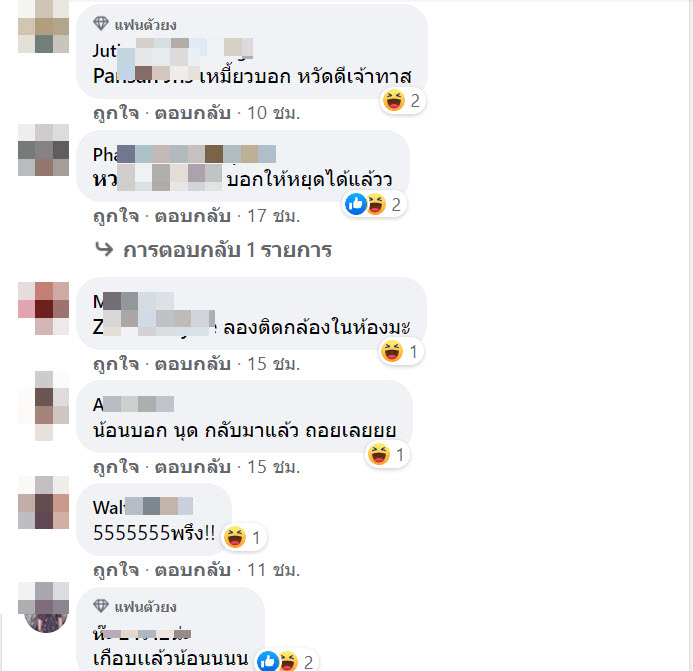
Task: Reply to the 5555555พรึง!! comment
Action: click(x=193, y=570)
